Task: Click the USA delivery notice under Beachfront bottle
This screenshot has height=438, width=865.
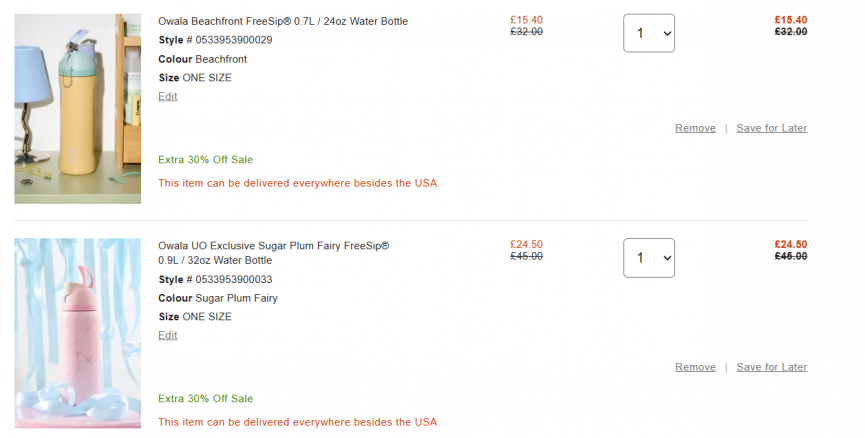Action: [298, 183]
